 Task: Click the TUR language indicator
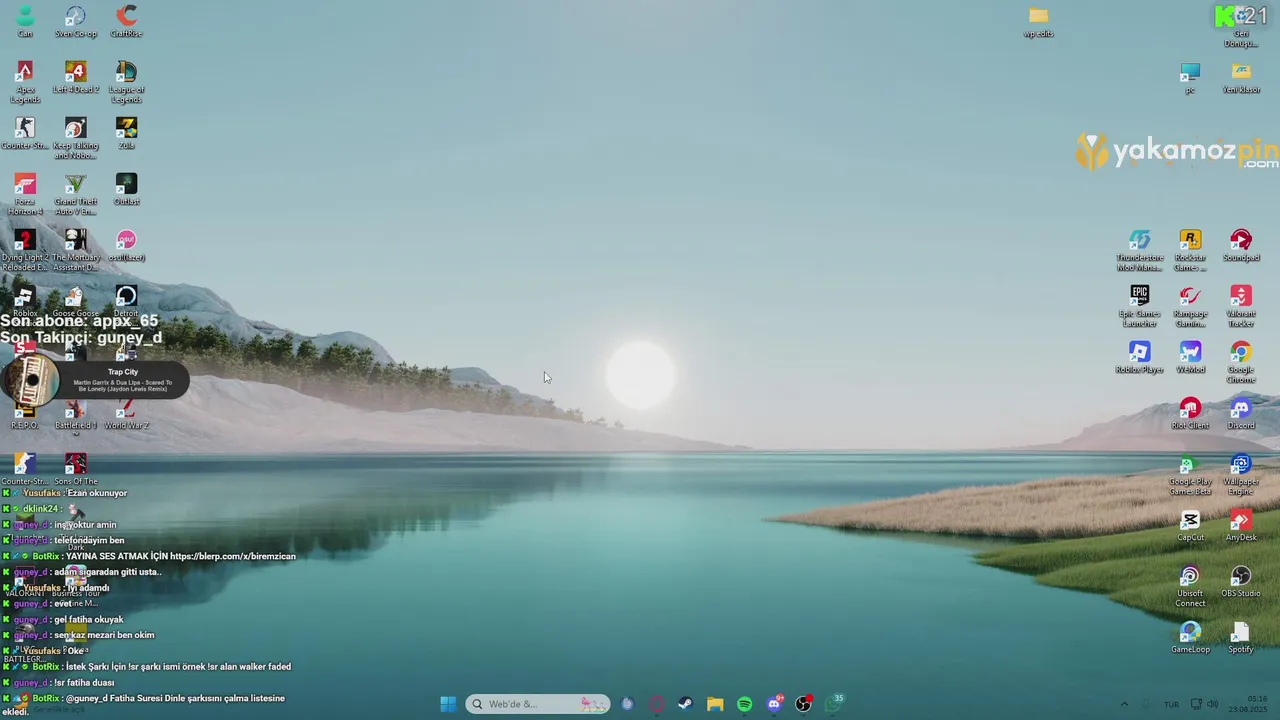pos(1171,704)
